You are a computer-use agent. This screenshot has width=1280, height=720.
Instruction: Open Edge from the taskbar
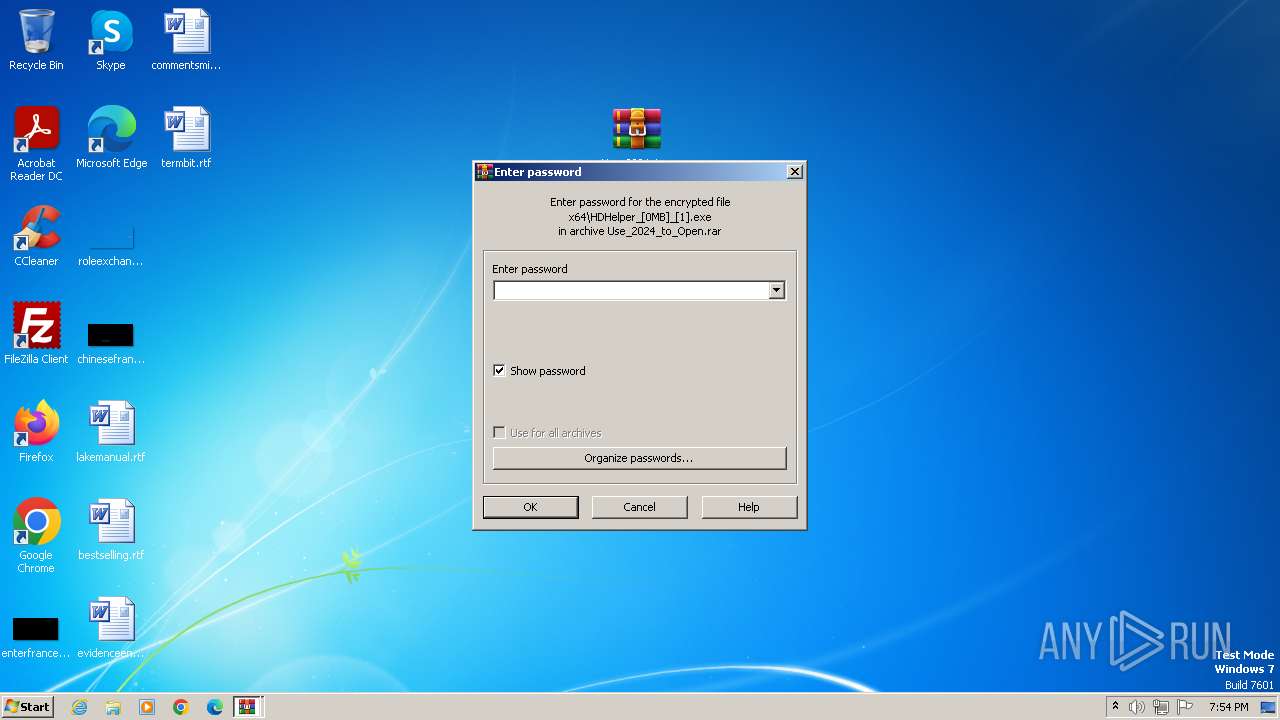pos(215,707)
